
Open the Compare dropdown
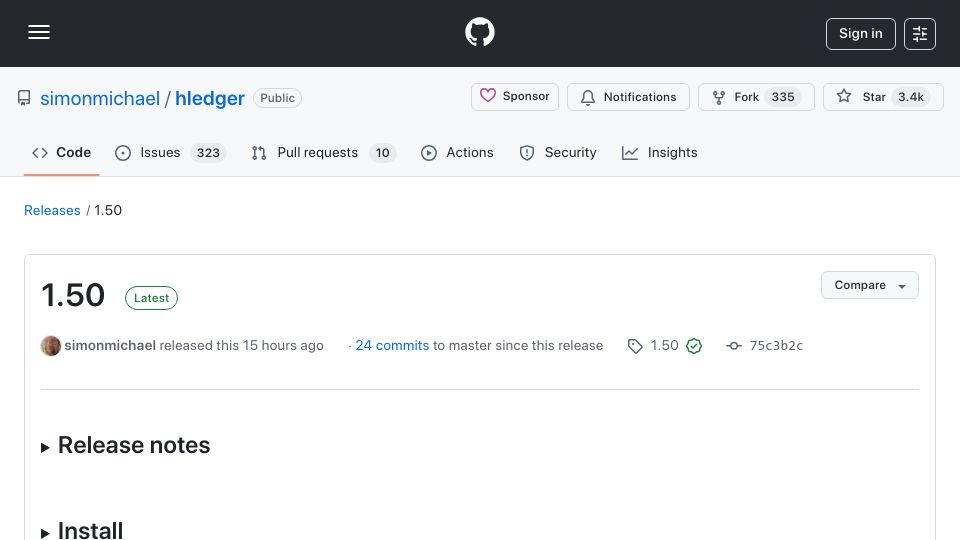869,285
